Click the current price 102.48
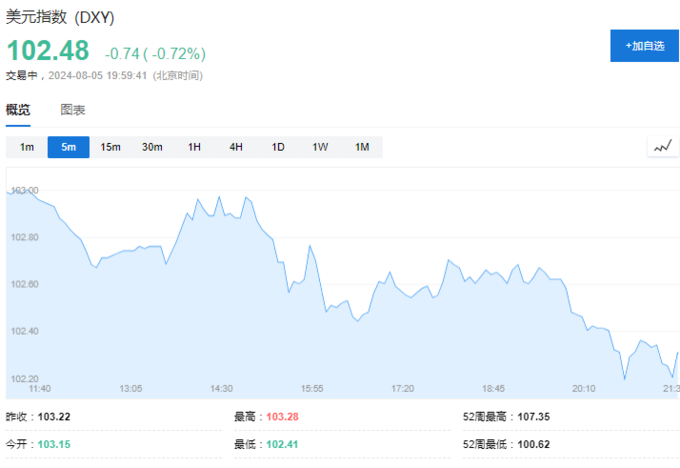680x468 pixels. pyautogui.click(x=48, y=51)
